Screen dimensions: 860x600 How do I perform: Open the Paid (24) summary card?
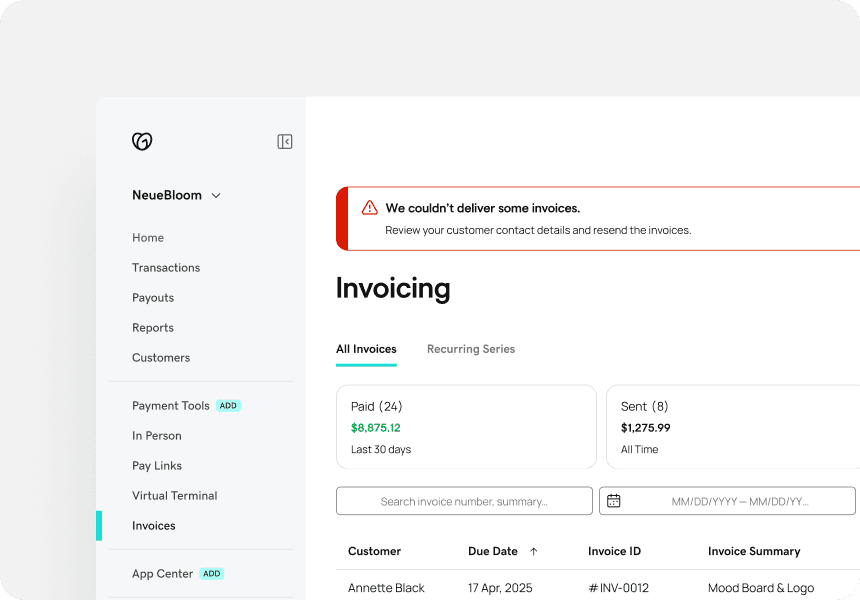coord(466,427)
